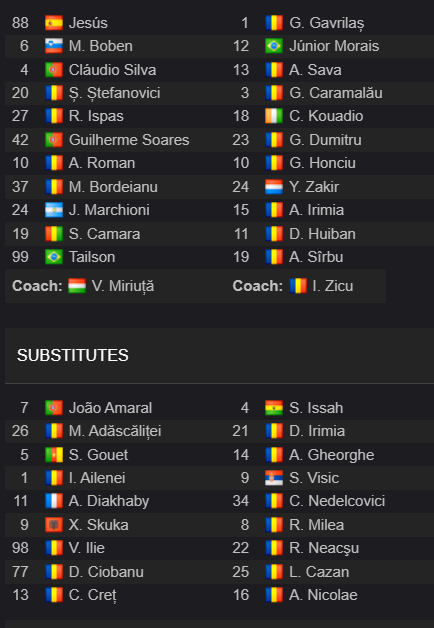Click Brazil flag next to Júnior Morais
The height and width of the screenshot is (628, 434).
coord(274,46)
